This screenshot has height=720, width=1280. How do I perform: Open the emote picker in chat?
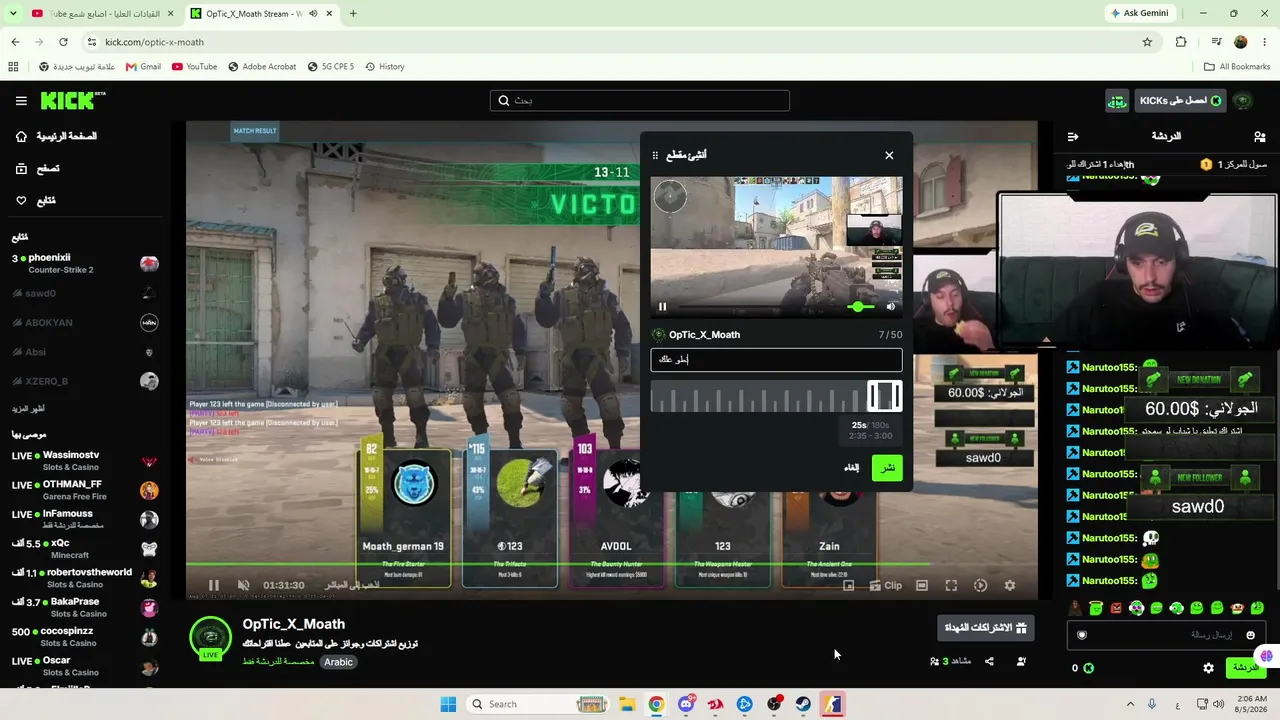point(1250,635)
